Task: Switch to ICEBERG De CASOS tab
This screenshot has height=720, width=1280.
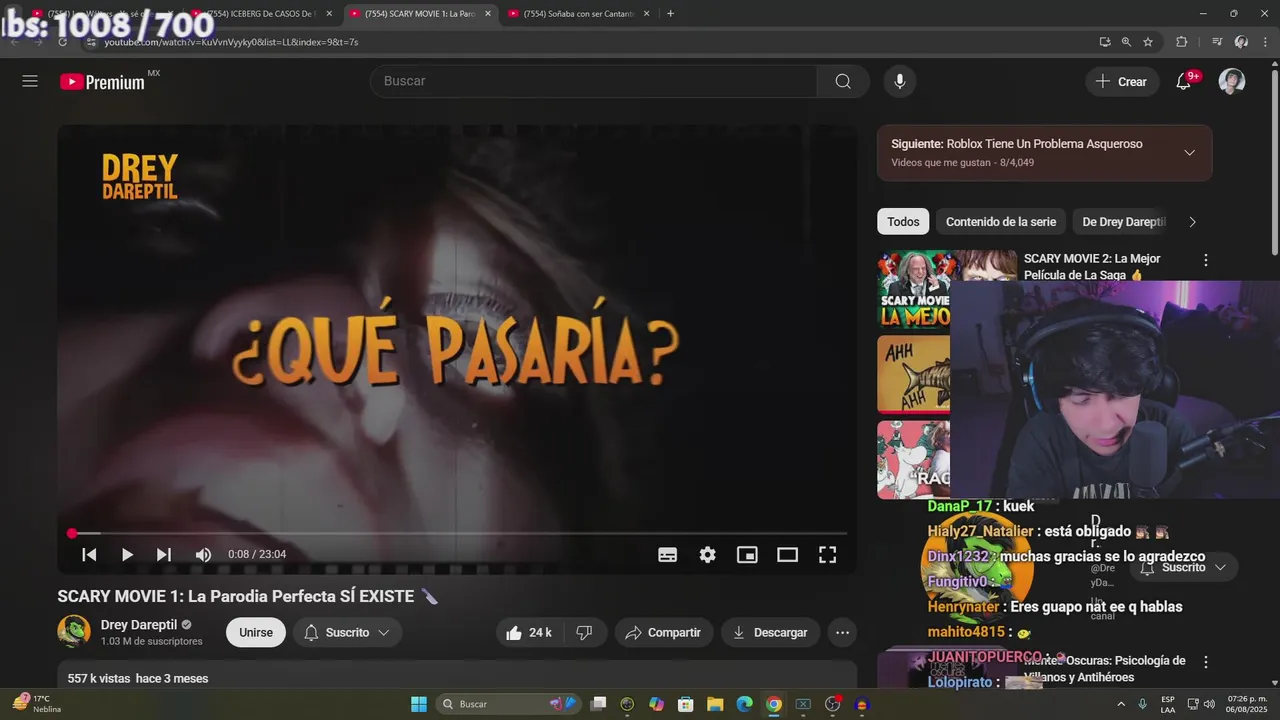Action: pyautogui.click(x=262, y=14)
